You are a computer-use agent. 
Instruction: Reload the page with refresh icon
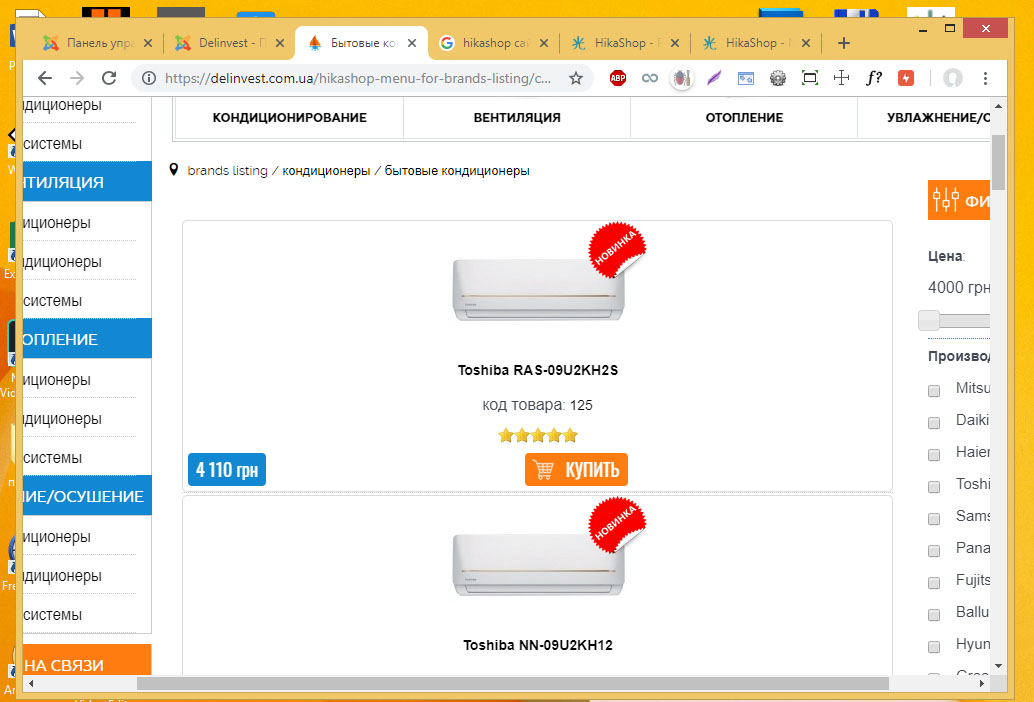pyautogui.click(x=109, y=78)
